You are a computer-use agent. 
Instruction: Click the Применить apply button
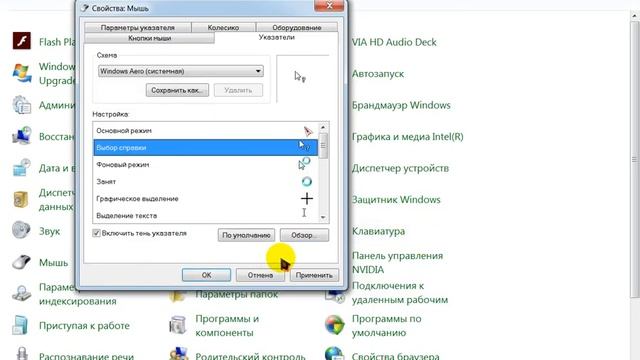(314, 275)
